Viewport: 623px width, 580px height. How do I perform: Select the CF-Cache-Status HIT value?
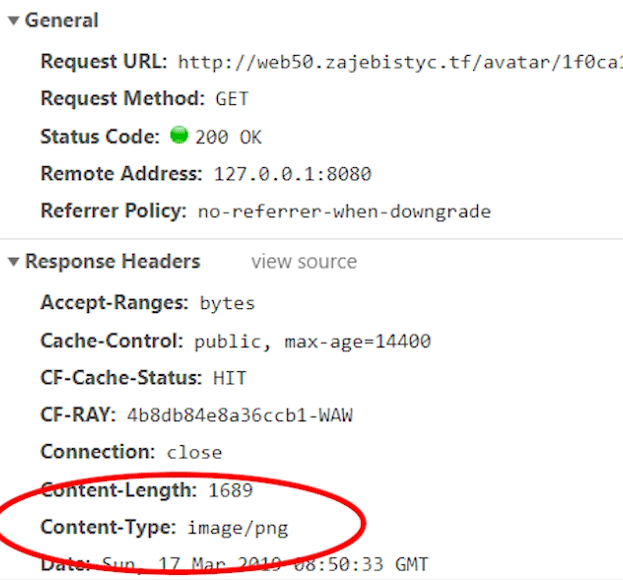pyautogui.click(x=230, y=378)
